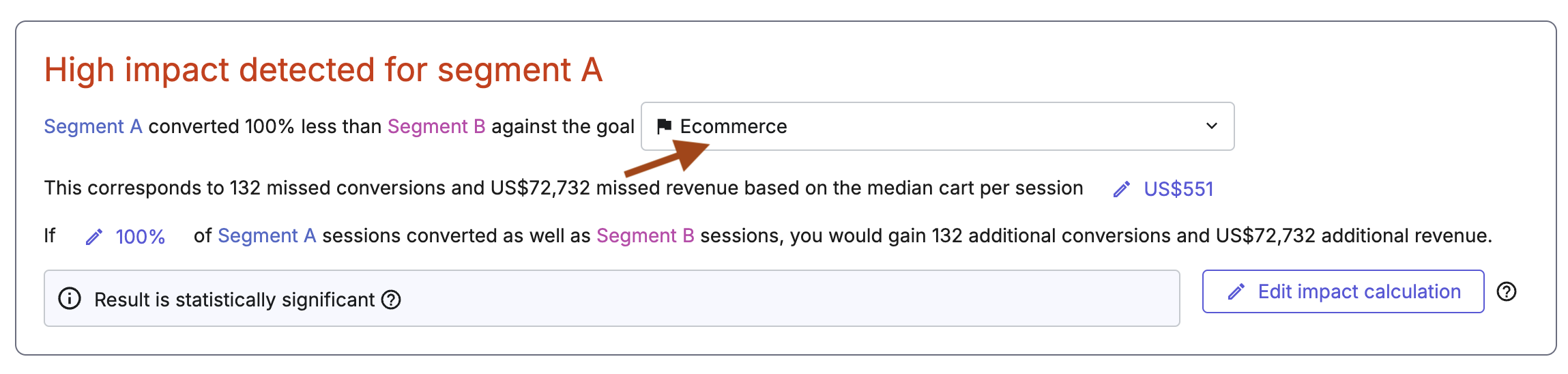Image resolution: width=1568 pixels, height=374 pixels.
Task: Click the pencil icon beside 100%
Action: tap(93, 237)
